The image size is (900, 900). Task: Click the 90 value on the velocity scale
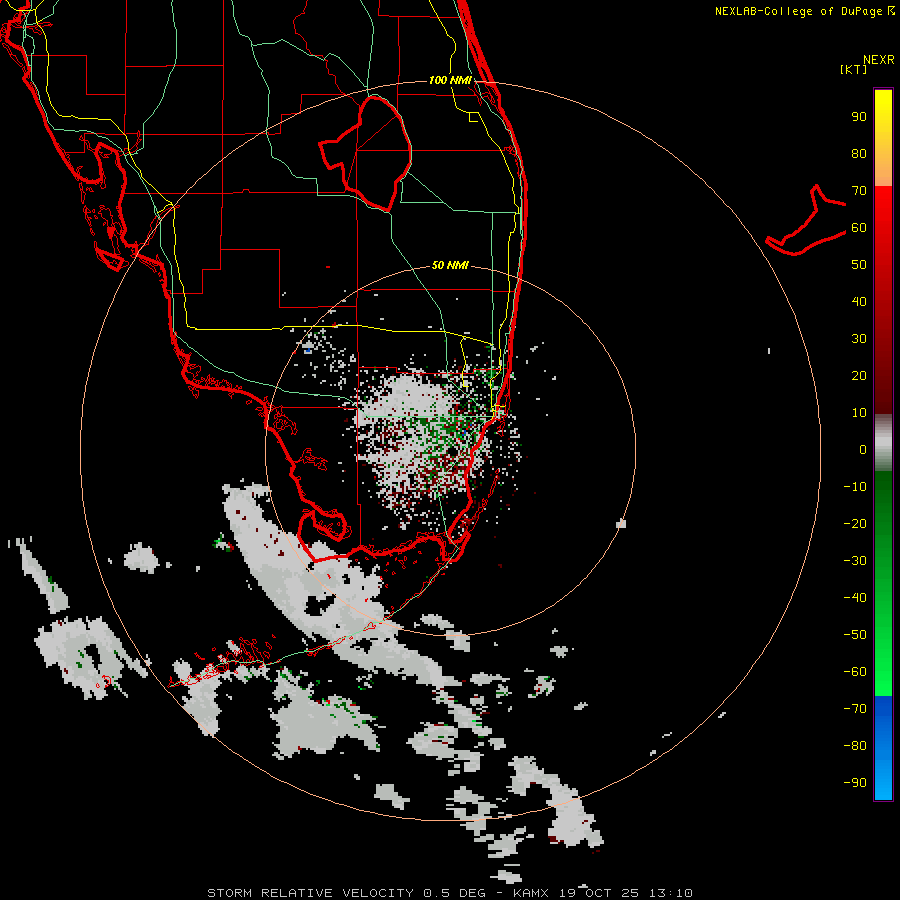(x=859, y=117)
